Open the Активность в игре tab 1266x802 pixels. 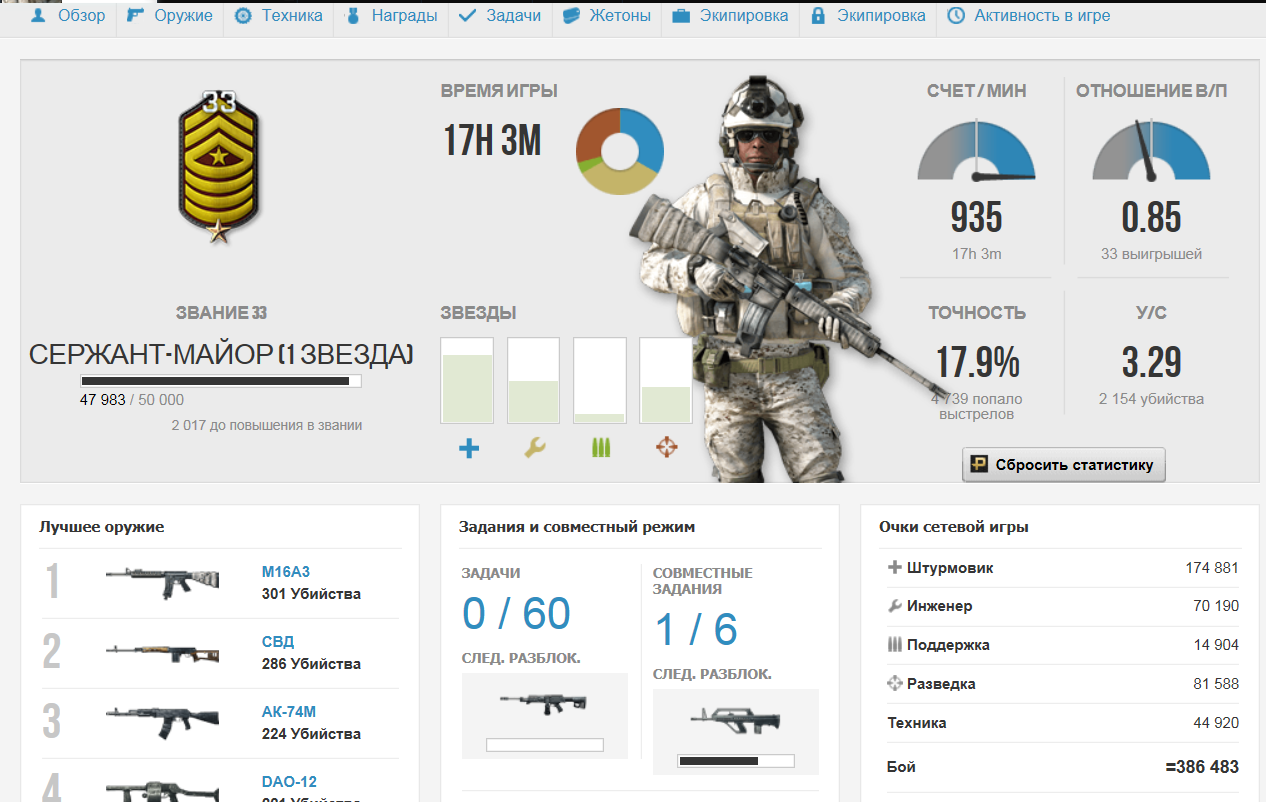pos(1028,16)
